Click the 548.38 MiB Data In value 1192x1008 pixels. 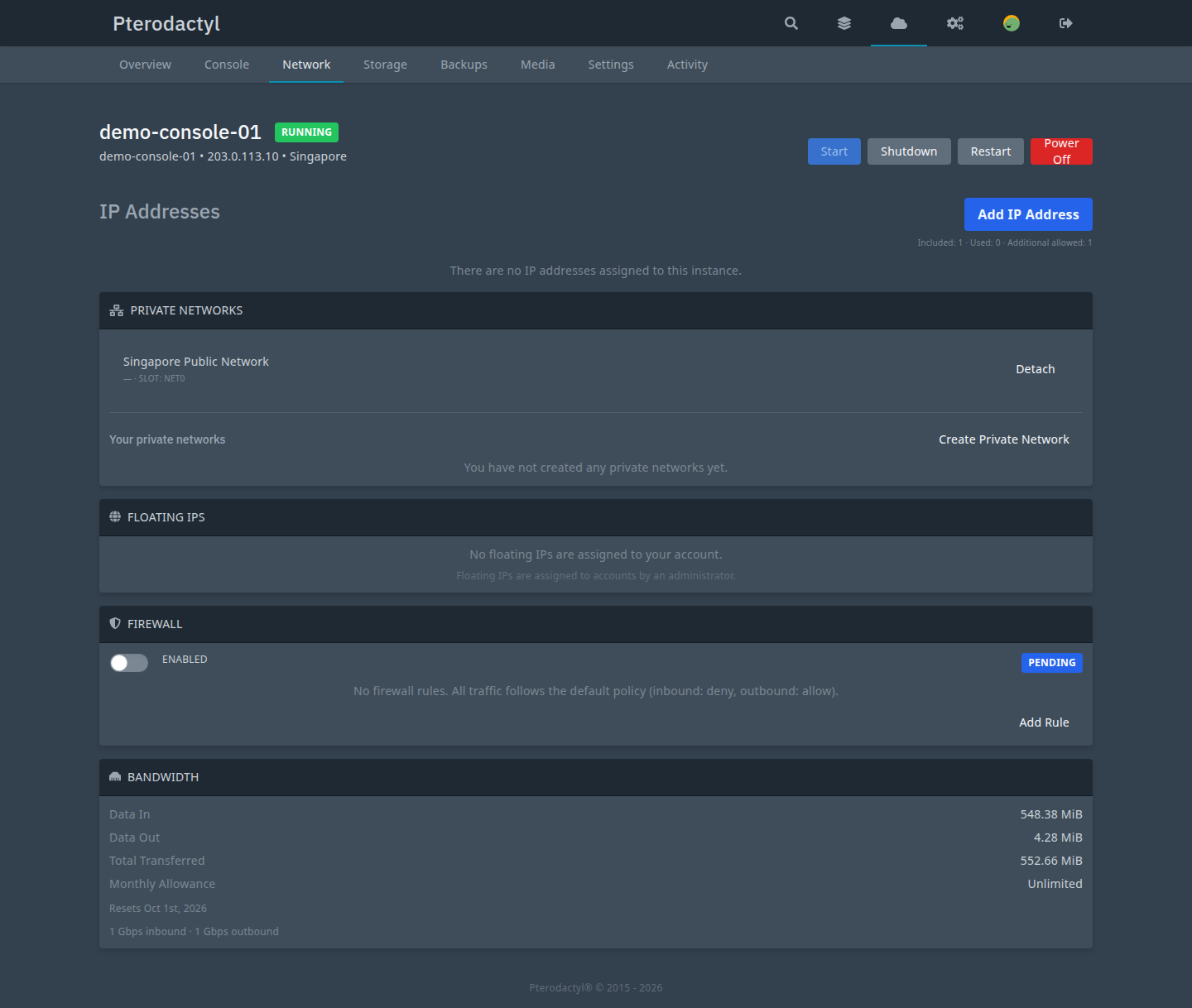1051,814
